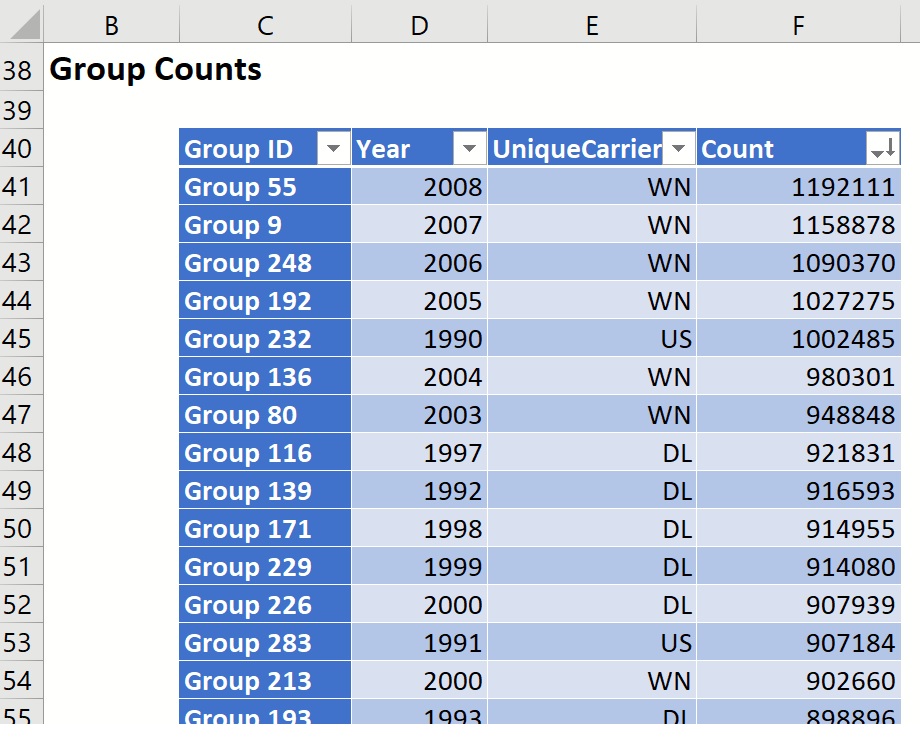Select the count cell 902660
920x751 pixels.
click(798, 681)
